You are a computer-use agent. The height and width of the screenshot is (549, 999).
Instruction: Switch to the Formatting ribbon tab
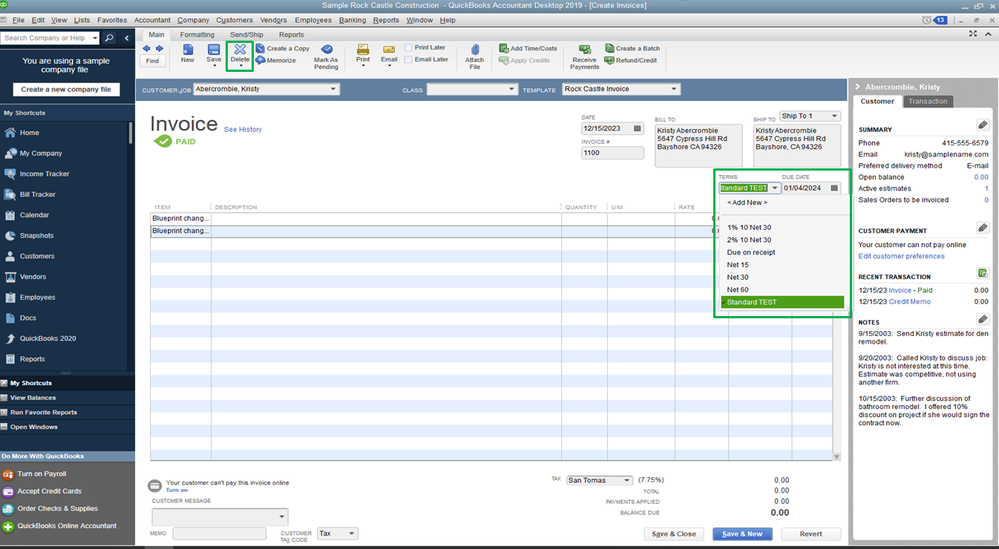pyautogui.click(x=197, y=35)
